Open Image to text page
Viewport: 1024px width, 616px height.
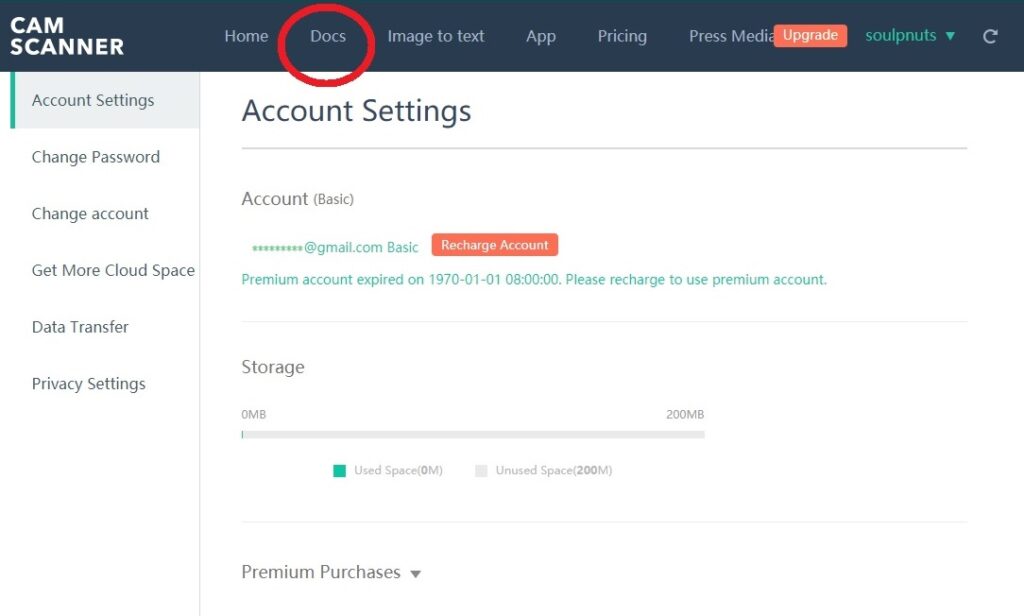coord(436,36)
